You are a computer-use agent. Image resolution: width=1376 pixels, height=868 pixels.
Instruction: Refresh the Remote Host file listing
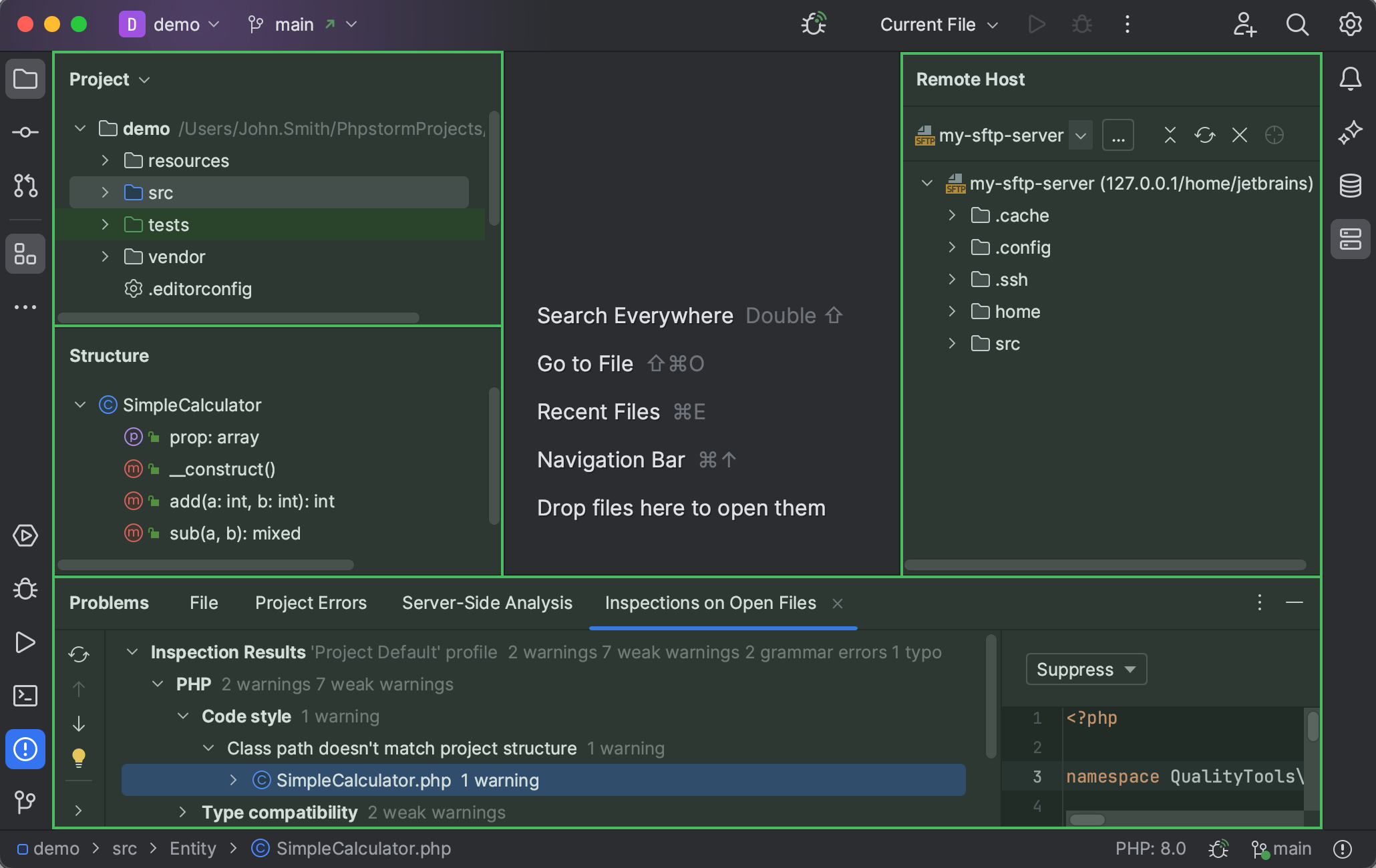pyautogui.click(x=1205, y=135)
